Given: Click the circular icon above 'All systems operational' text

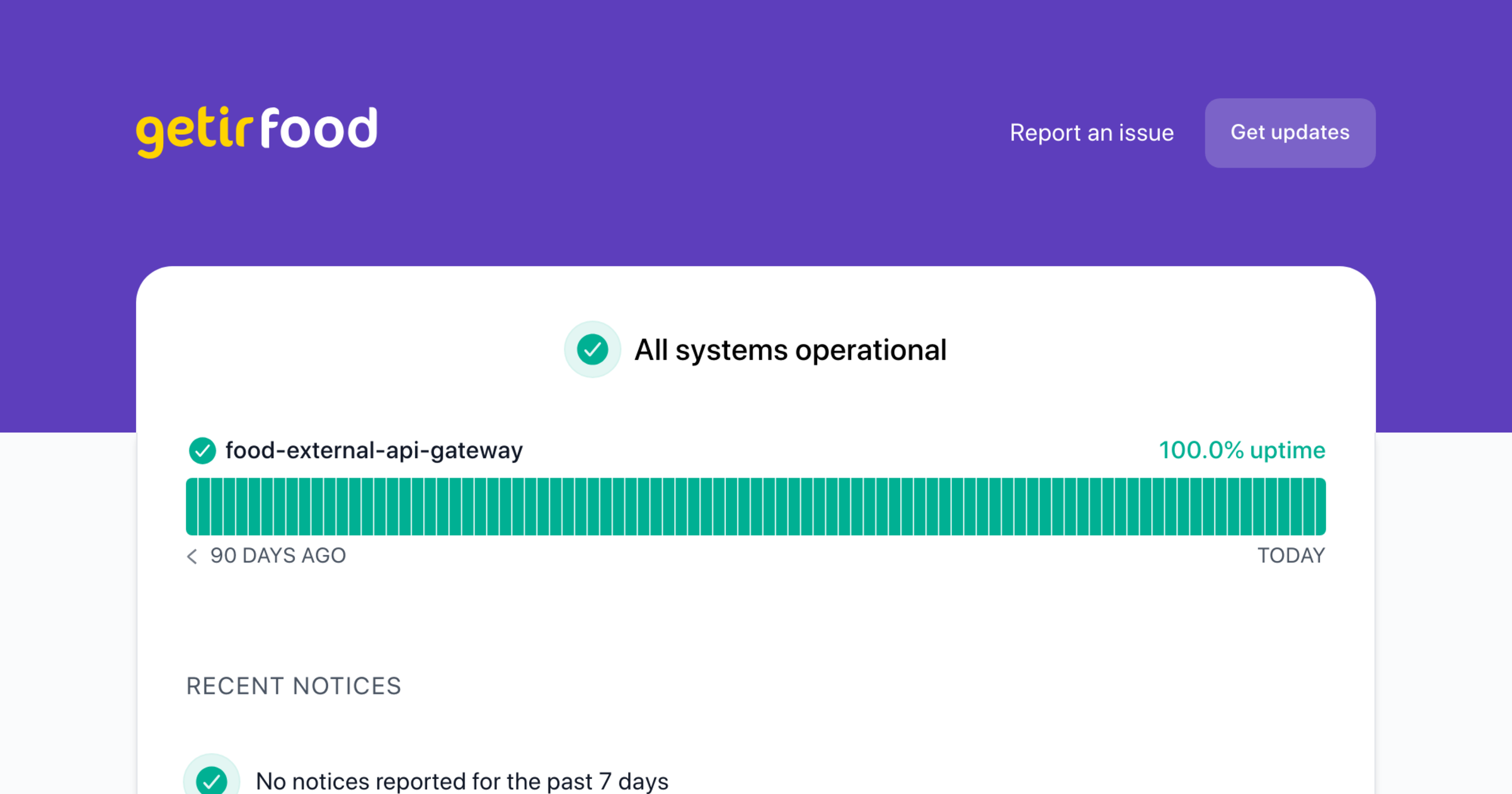Looking at the screenshot, I should 592,349.
